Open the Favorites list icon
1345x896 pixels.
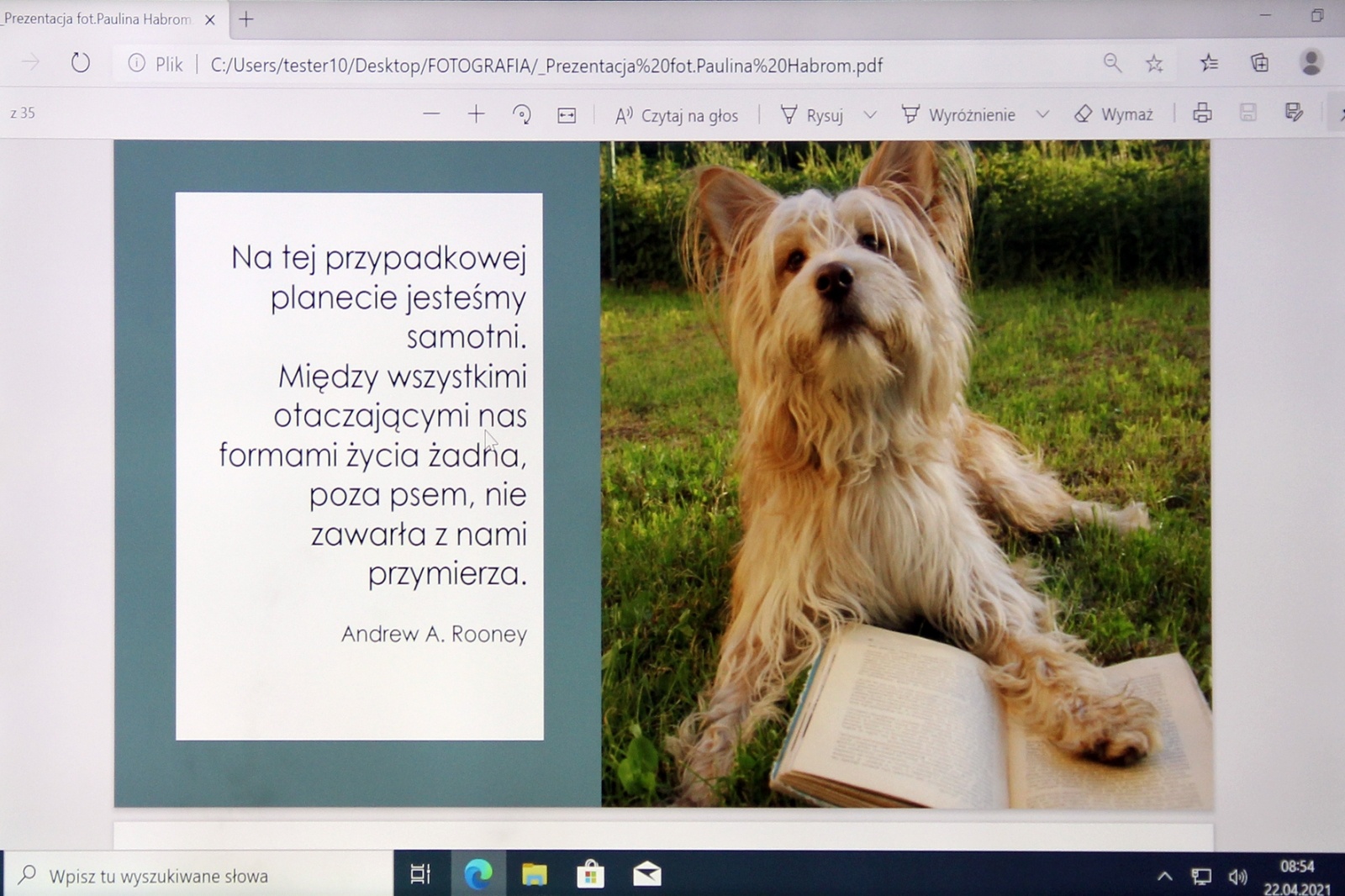click(x=1208, y=63)
